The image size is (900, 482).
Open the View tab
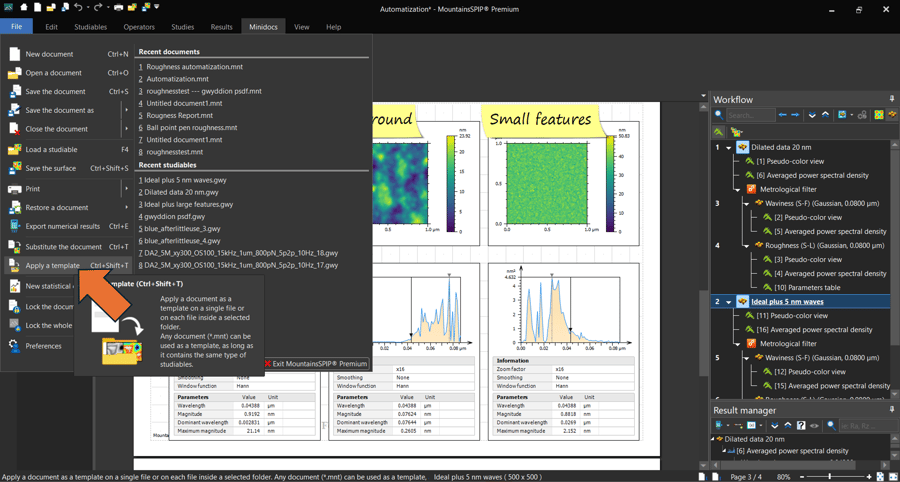point(301,27)
